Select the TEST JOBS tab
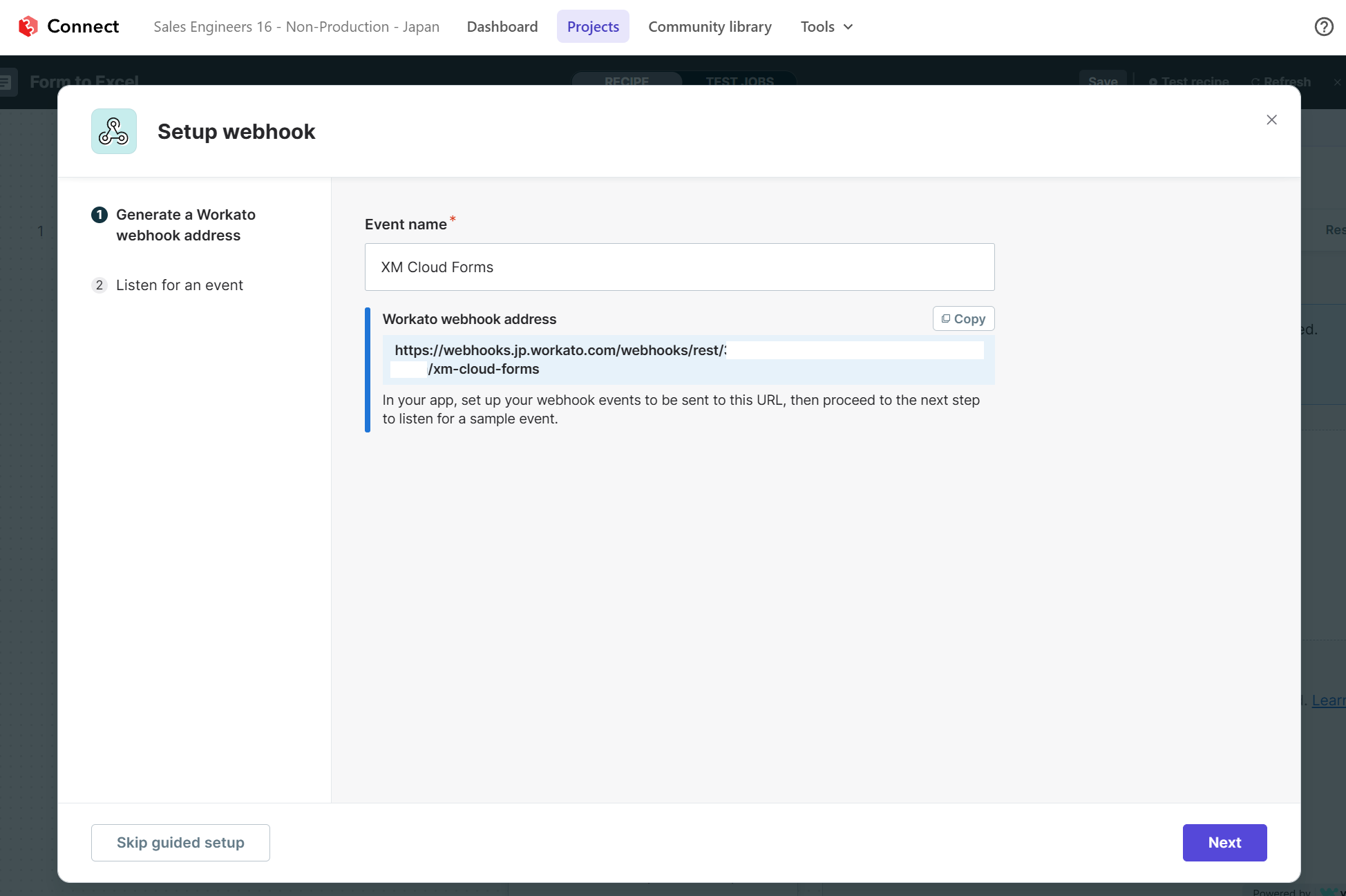Image resolution: width=1346 pixels, height=896 pixels. [x=740, y=82]
